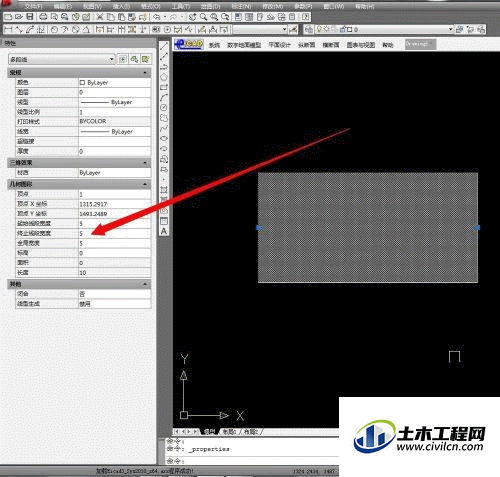Screen dimensions: 500x477
Task: Click the 终止线段宽度 value field
Action: (114, 233)
